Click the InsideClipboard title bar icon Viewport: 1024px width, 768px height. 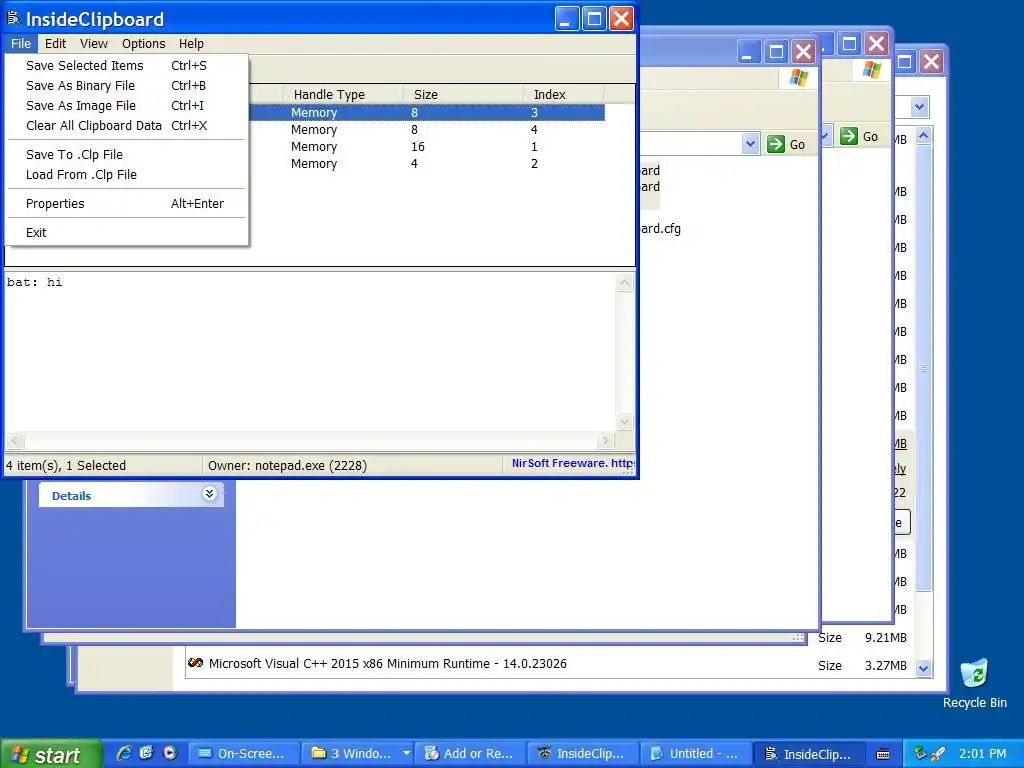14,19
